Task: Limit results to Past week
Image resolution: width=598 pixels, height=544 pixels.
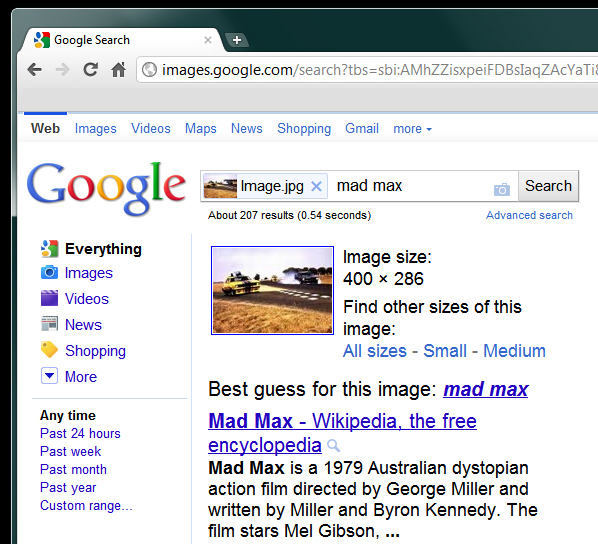Action: 71,451
